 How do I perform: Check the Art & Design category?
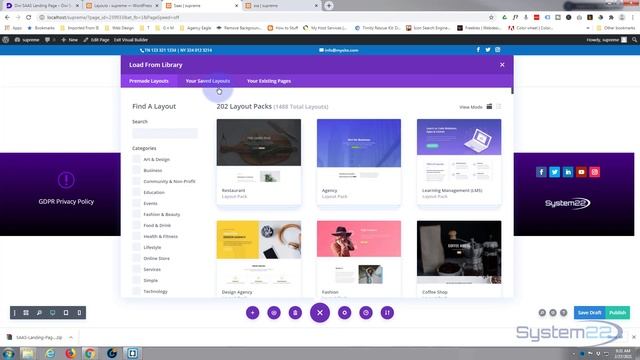(x=136, y=159)
